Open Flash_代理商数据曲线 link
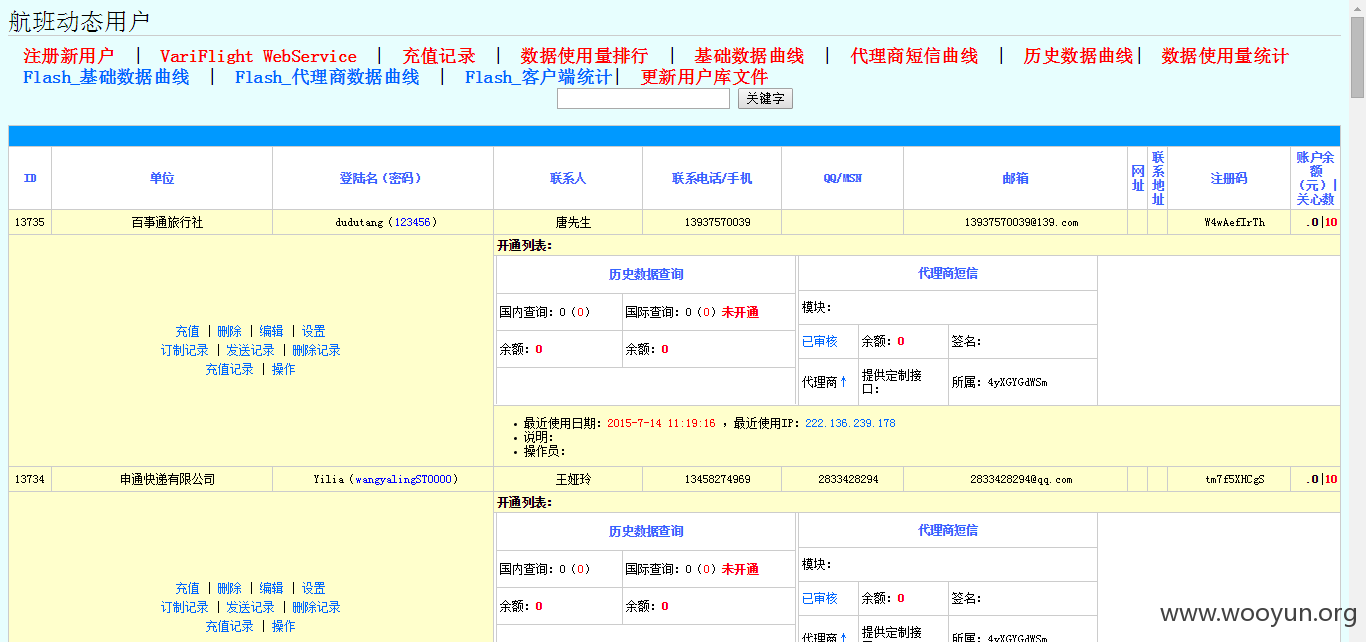1366x642 pixels. pyautogui.click(x=327, y=77)
